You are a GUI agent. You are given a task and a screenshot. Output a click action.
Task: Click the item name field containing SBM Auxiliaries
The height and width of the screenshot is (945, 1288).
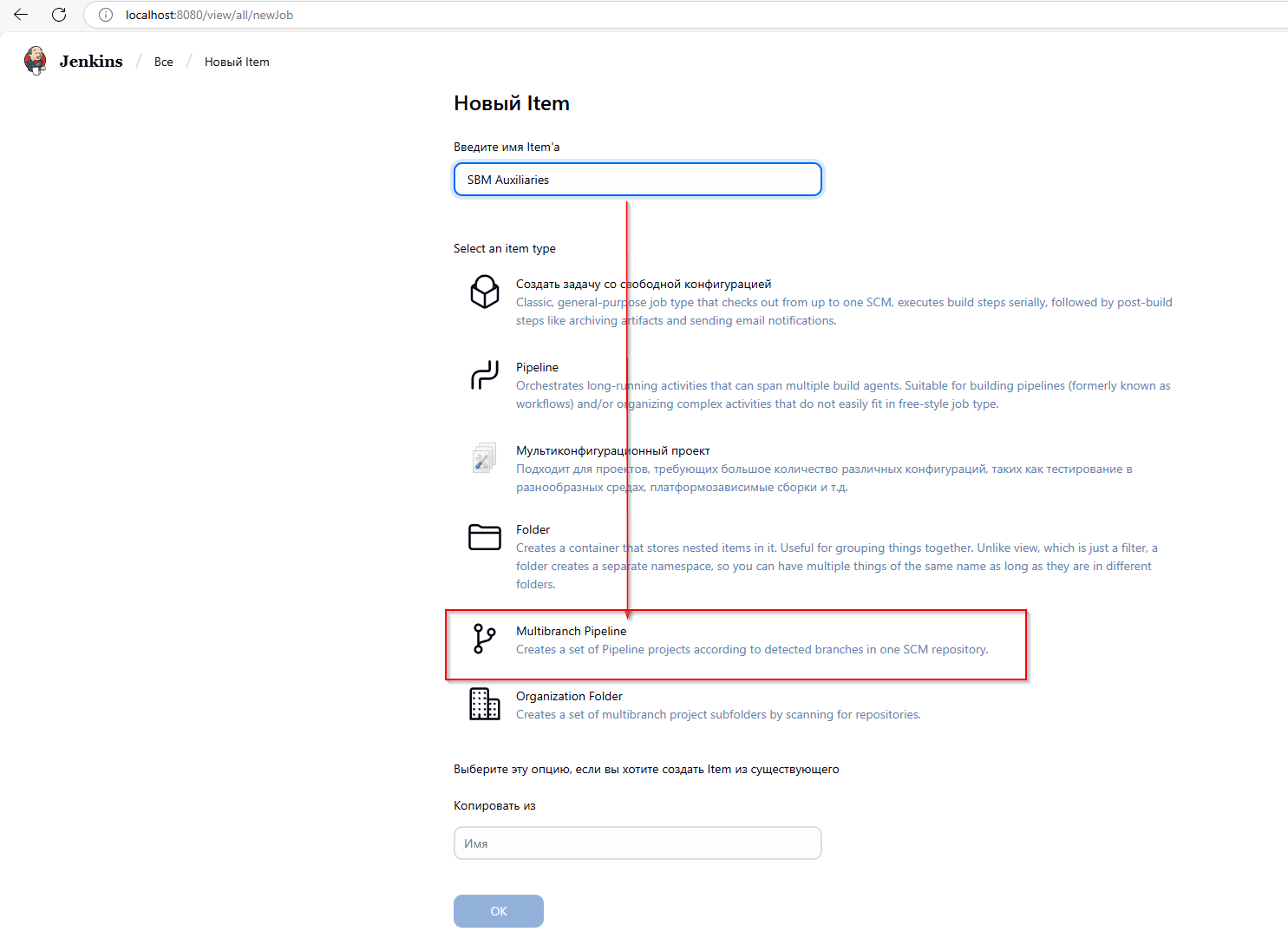pos(637,180)
